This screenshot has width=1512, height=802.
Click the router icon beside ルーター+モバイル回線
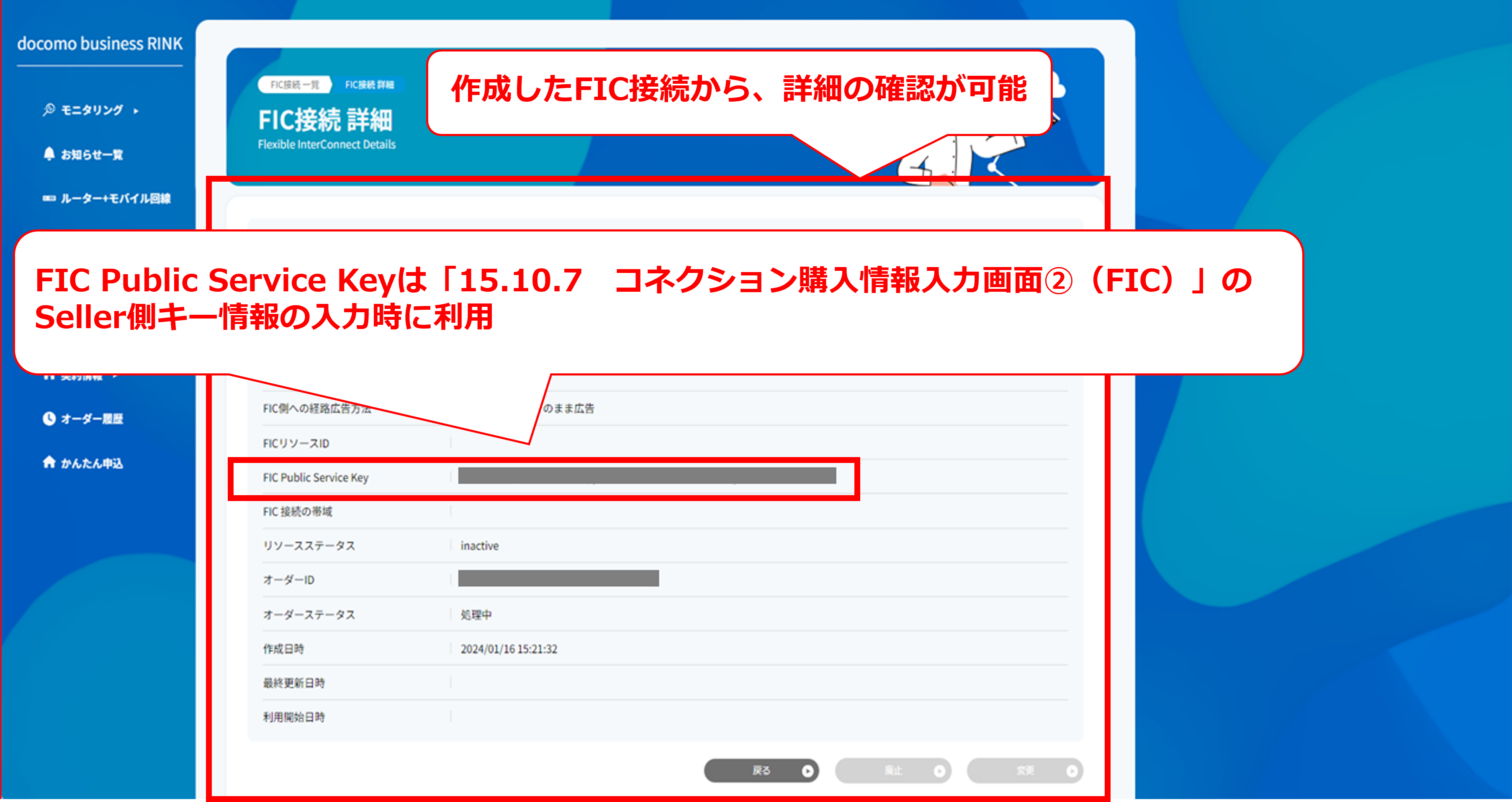click(x=49, y=198)
